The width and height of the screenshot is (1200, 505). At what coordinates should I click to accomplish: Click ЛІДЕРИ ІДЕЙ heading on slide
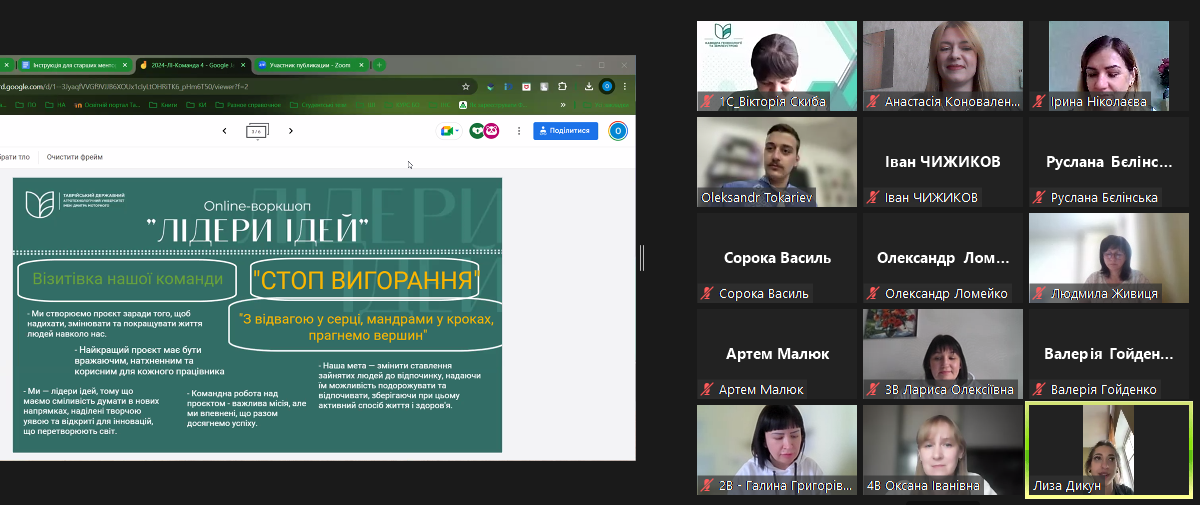257,230
